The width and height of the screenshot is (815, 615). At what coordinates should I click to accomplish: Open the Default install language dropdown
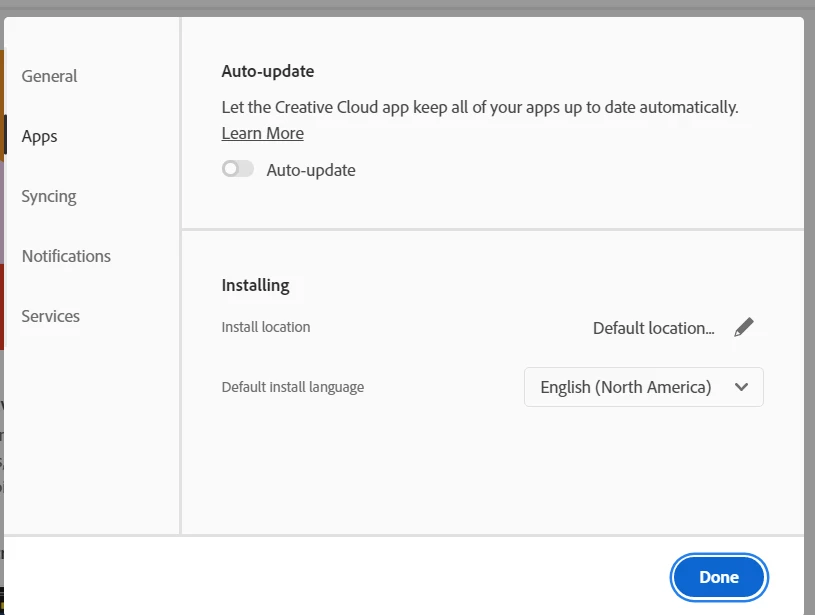pyautogui.click(x=643, y=387)
